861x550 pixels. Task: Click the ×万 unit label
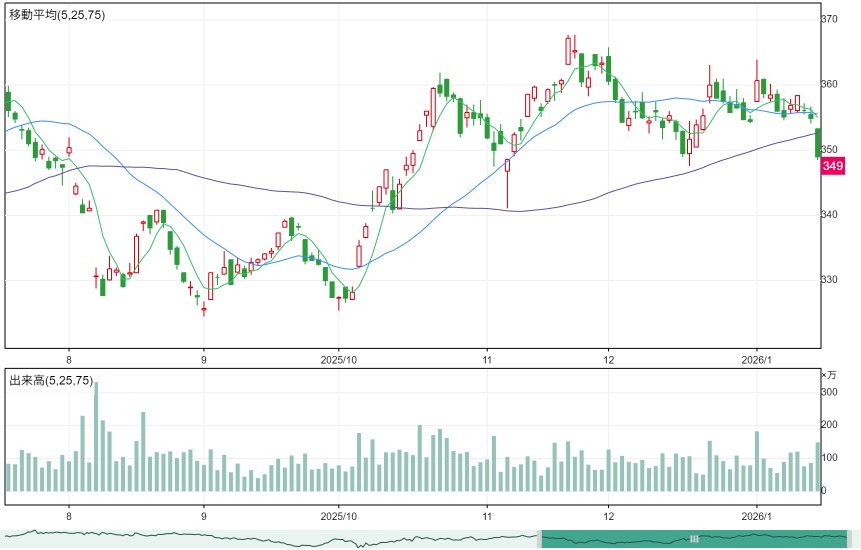[x=829, y=375]
